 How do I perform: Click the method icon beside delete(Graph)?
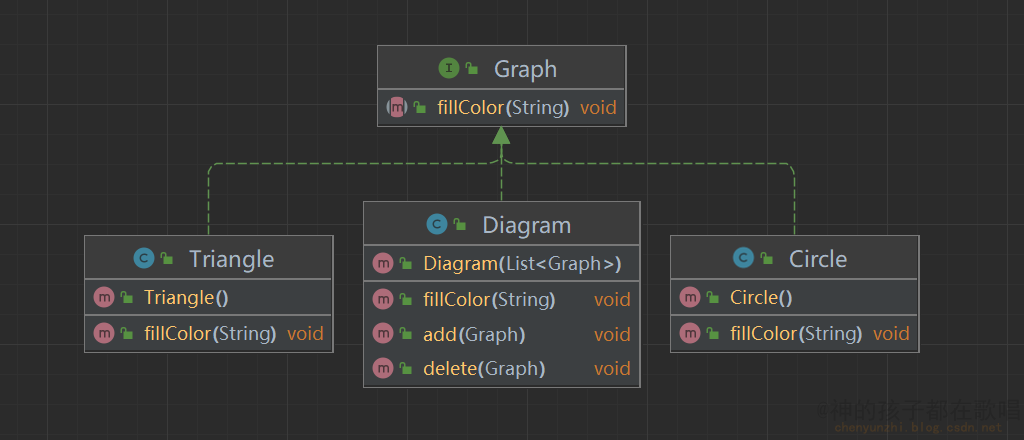click(383, 368)
